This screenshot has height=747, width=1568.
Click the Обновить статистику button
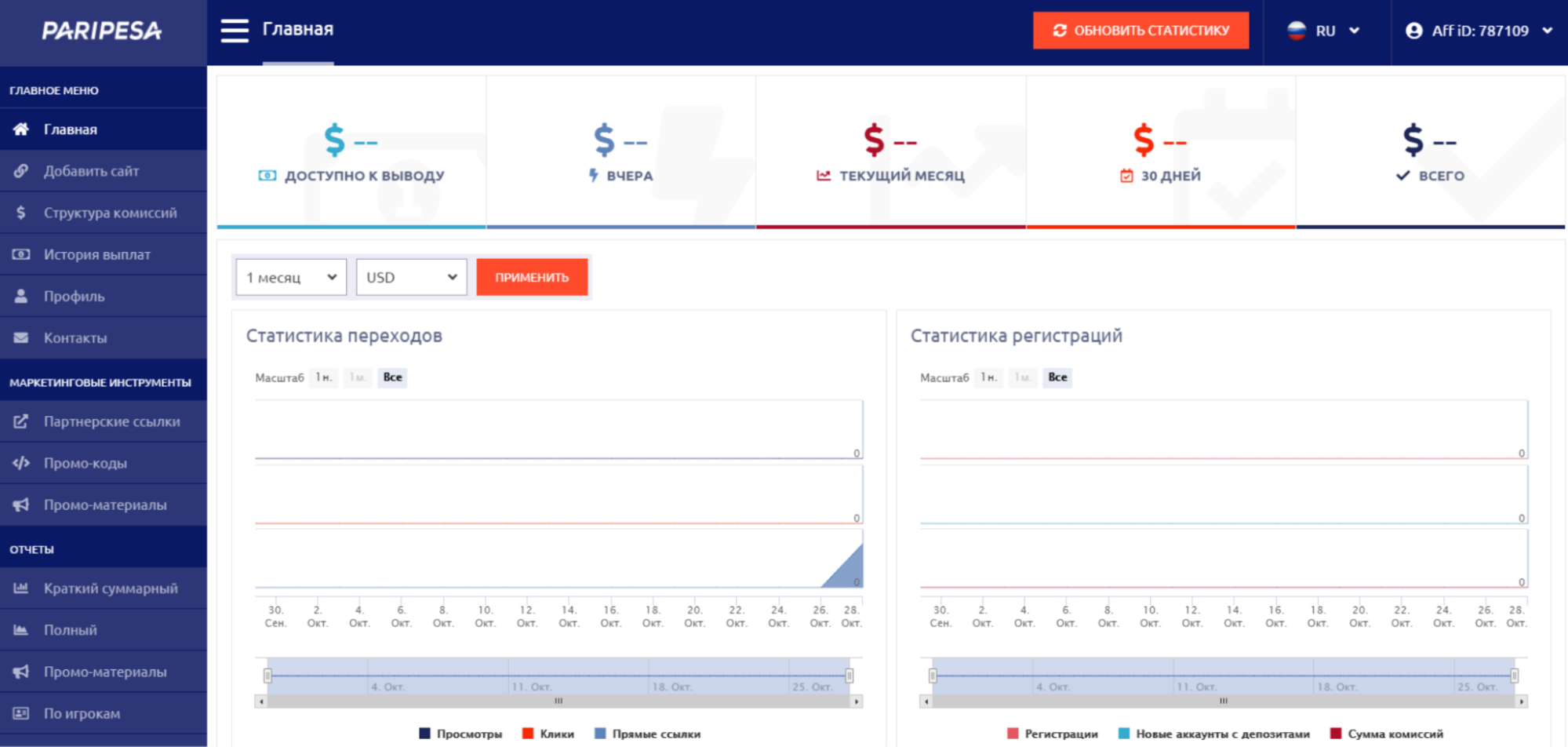[x=1141, y=31]
